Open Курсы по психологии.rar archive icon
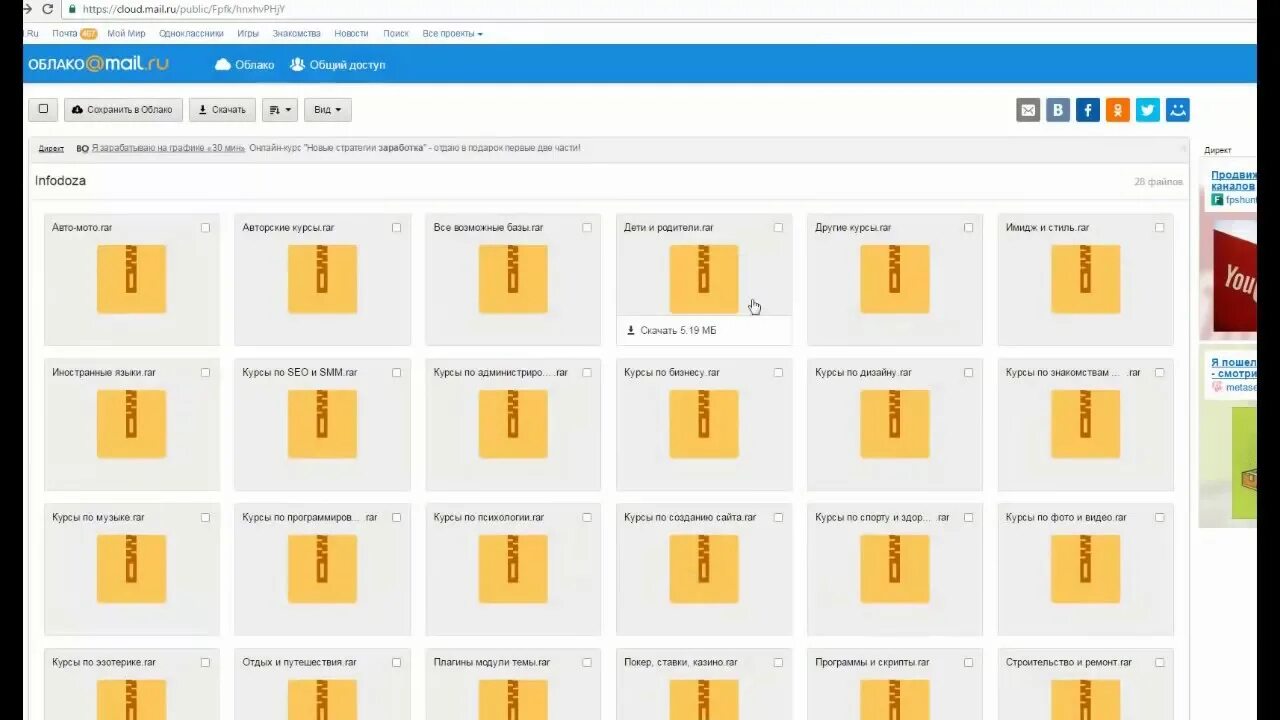 pos(513,569)
